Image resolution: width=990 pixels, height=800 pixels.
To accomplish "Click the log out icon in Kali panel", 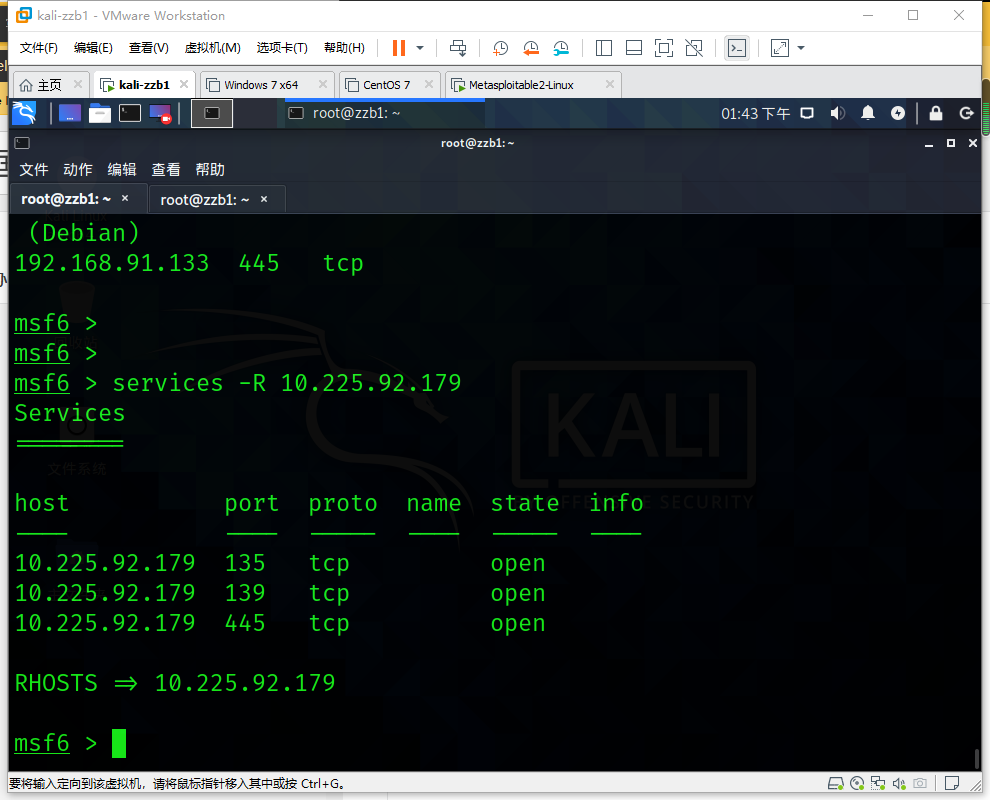I will (966, 113).
